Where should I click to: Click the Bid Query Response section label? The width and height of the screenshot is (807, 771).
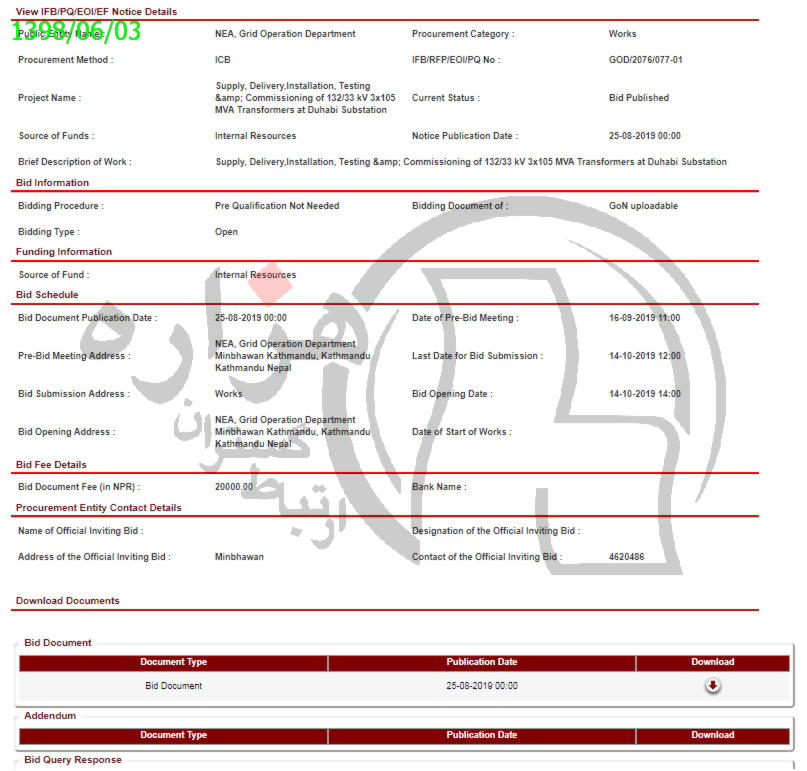[73, 760]
